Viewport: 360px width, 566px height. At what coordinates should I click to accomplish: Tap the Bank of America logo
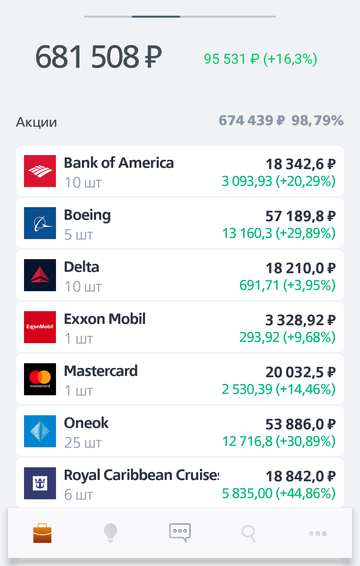pos(40,171)
